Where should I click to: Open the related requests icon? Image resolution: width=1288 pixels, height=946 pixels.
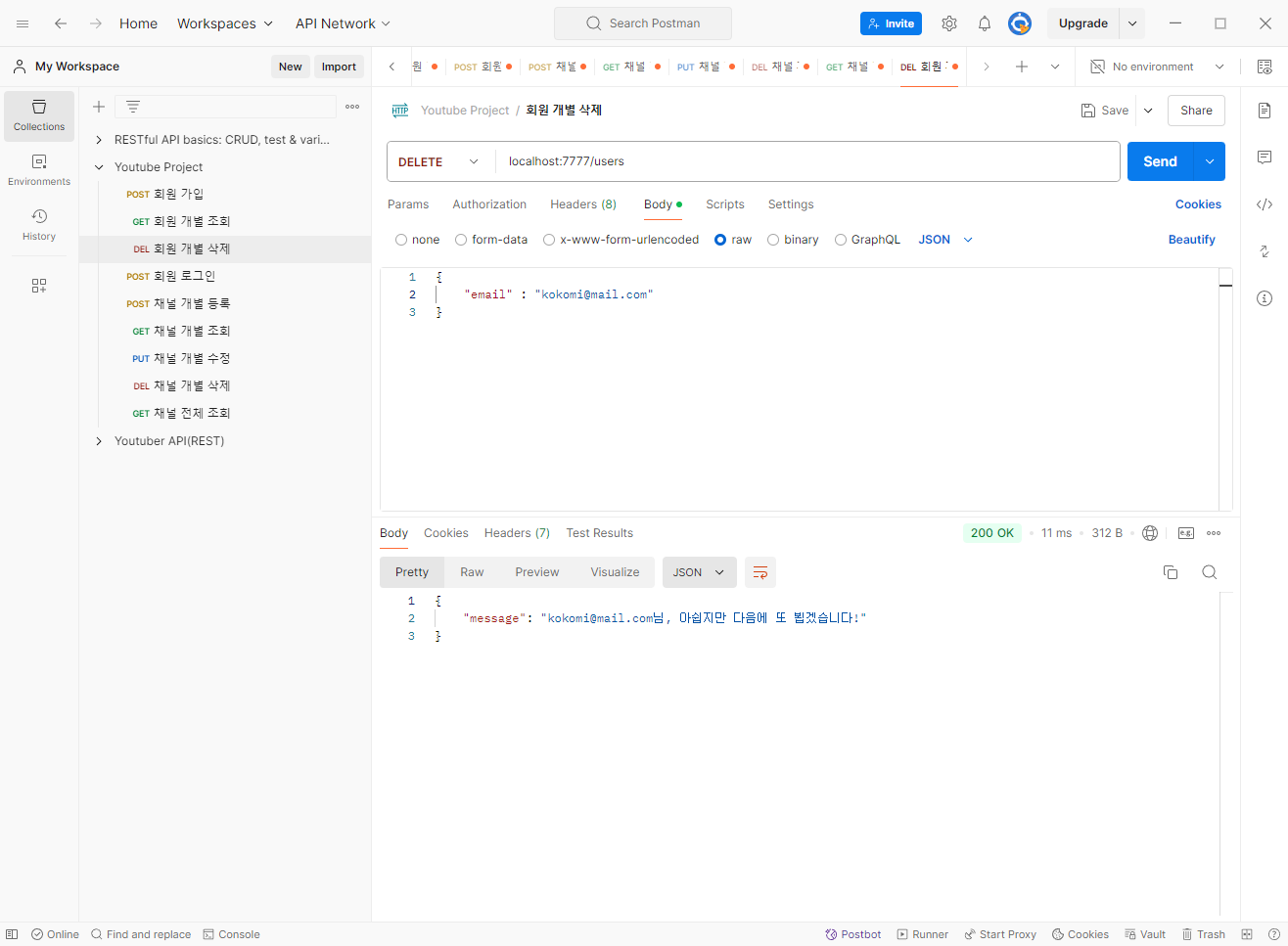point(1265,251)
